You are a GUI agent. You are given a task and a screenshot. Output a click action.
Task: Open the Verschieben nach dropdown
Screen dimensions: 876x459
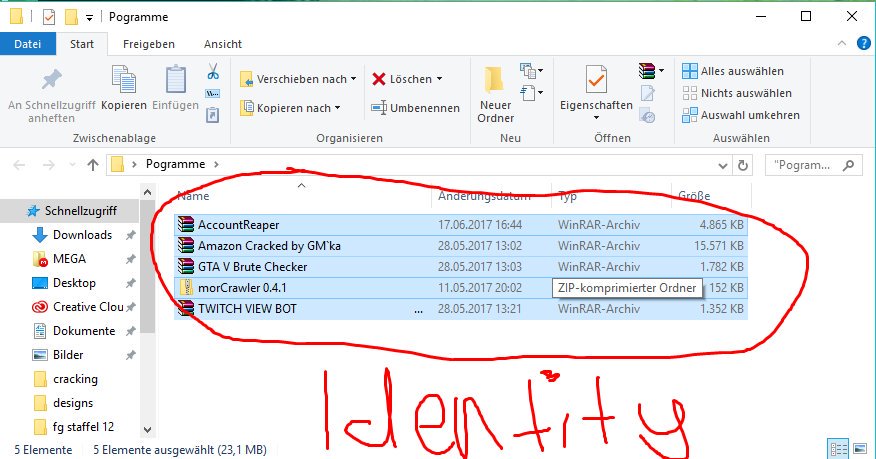click(298, 79)
